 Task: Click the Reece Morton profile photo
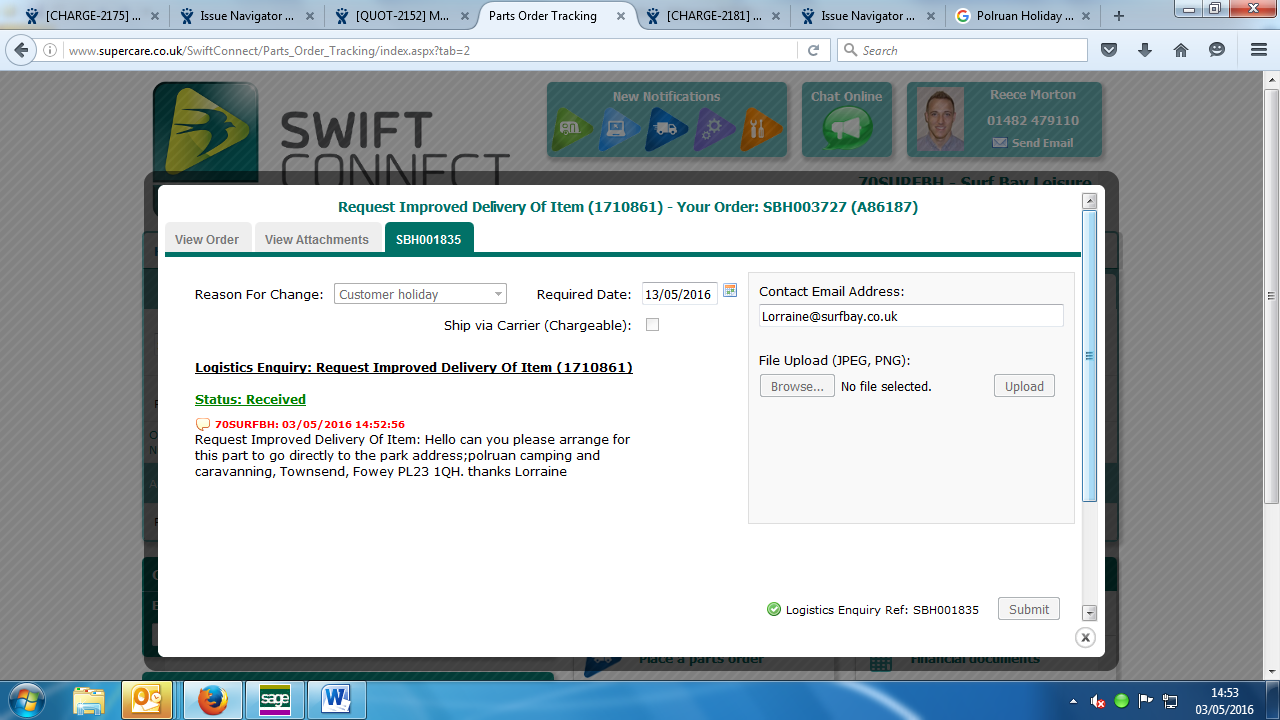click(x=941, y=119)
